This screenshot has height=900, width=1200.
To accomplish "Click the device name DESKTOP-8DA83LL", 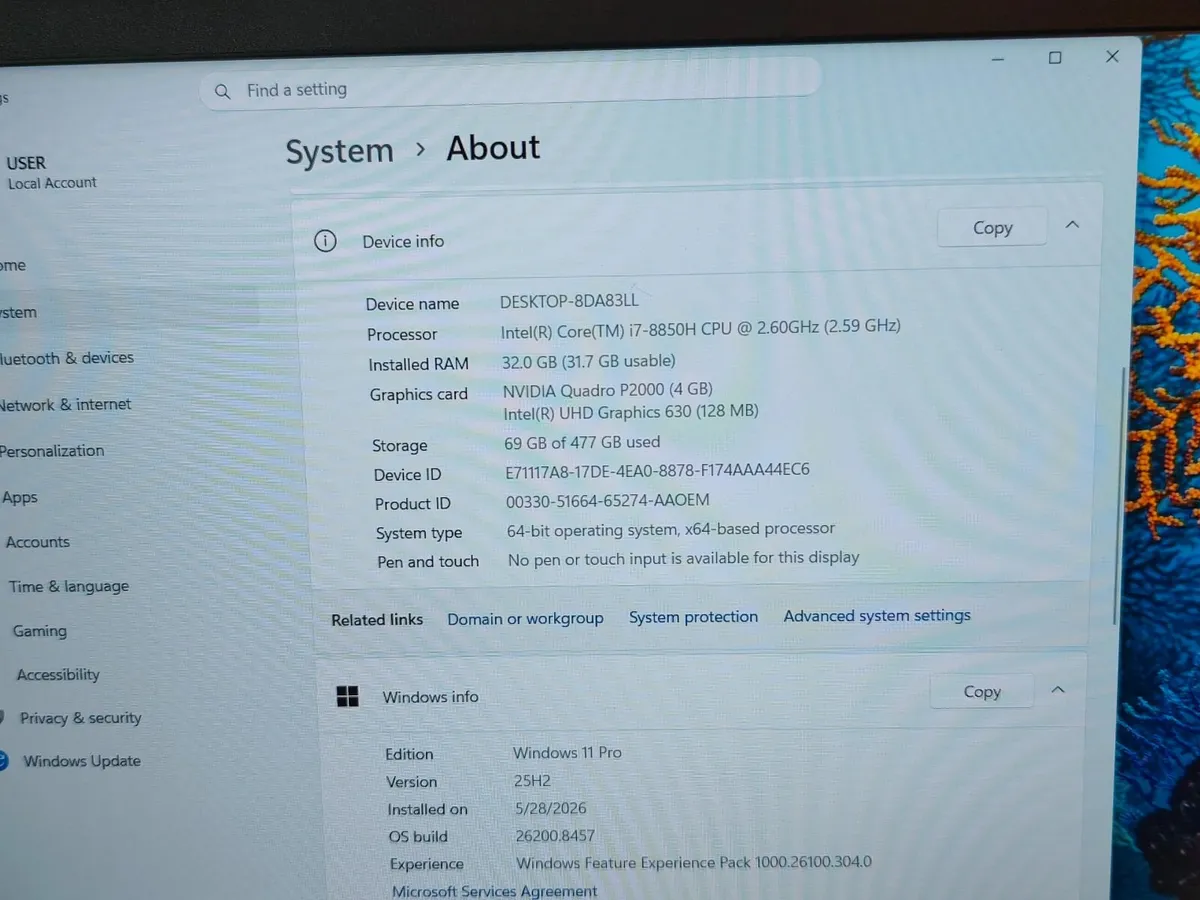I will [x=569, y=300].
